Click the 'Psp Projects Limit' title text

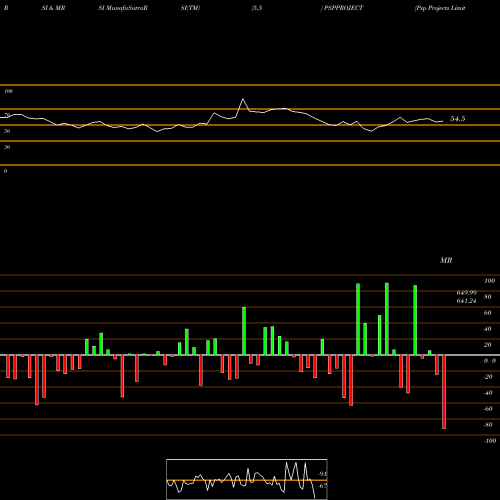[x=440, y=8]
